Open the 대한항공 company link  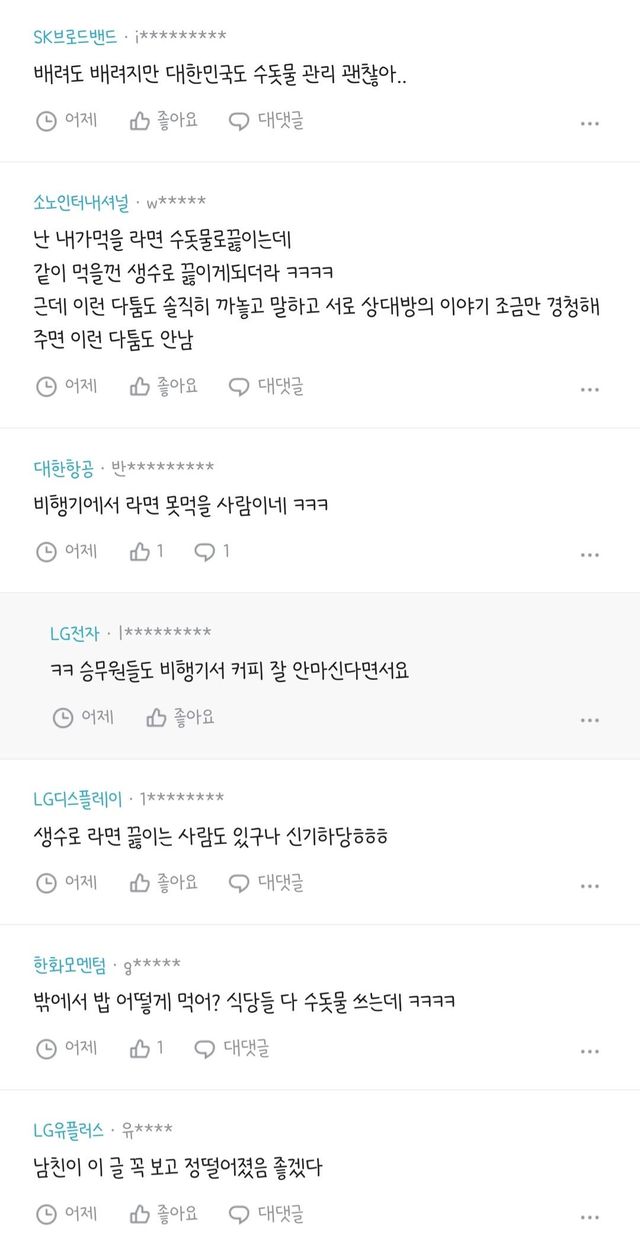(63, 467)
